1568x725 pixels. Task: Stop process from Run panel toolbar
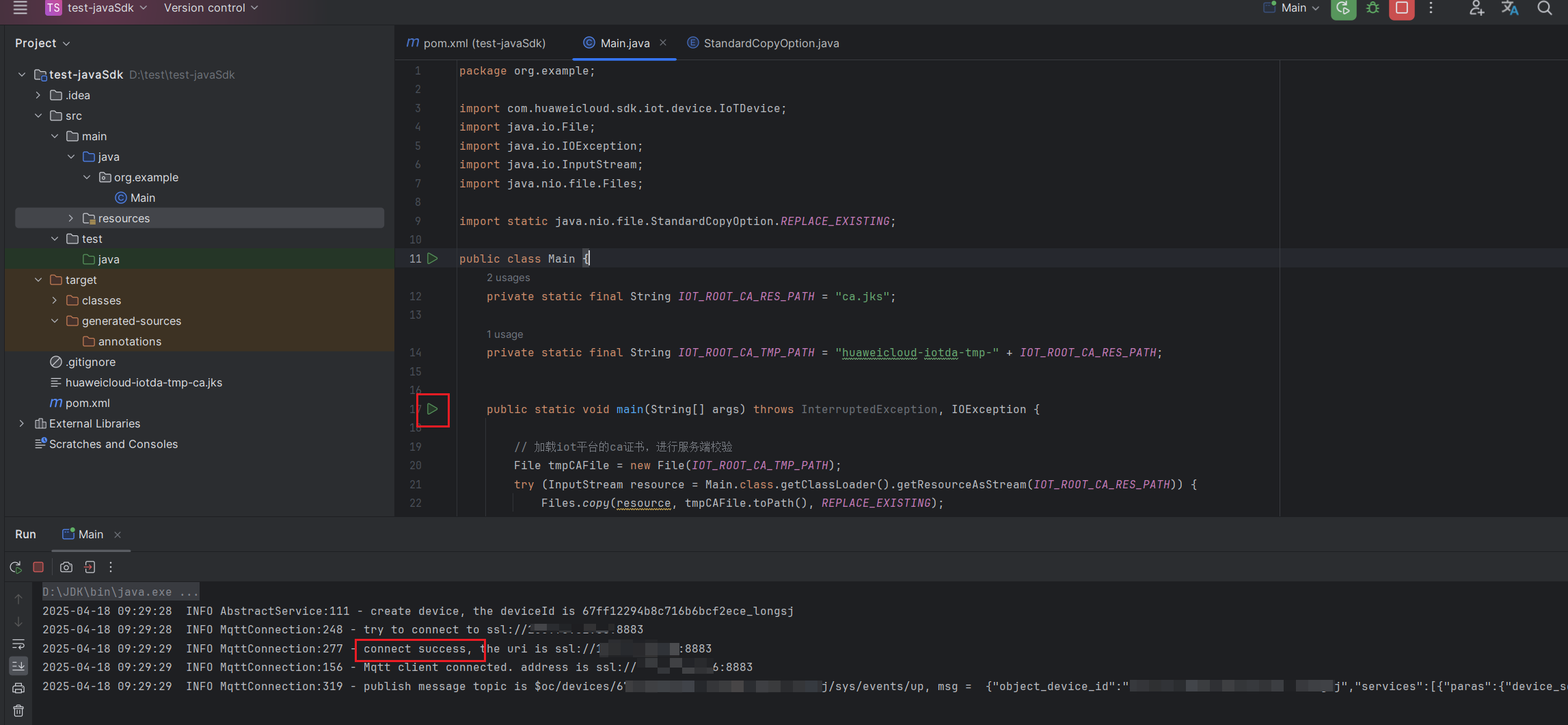(x=38, y=567)
